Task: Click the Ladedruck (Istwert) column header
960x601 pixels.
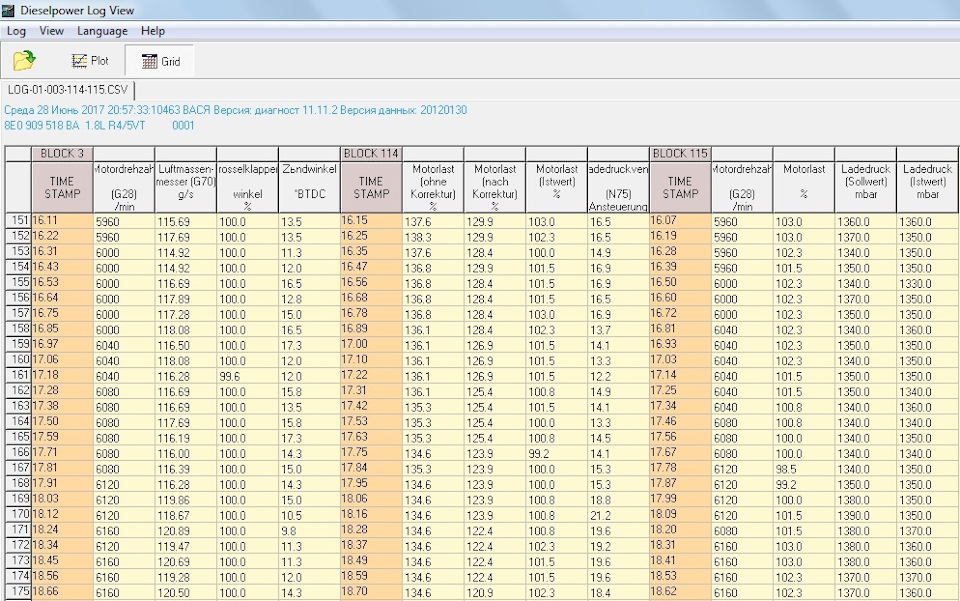Action: tap(927, 186)
